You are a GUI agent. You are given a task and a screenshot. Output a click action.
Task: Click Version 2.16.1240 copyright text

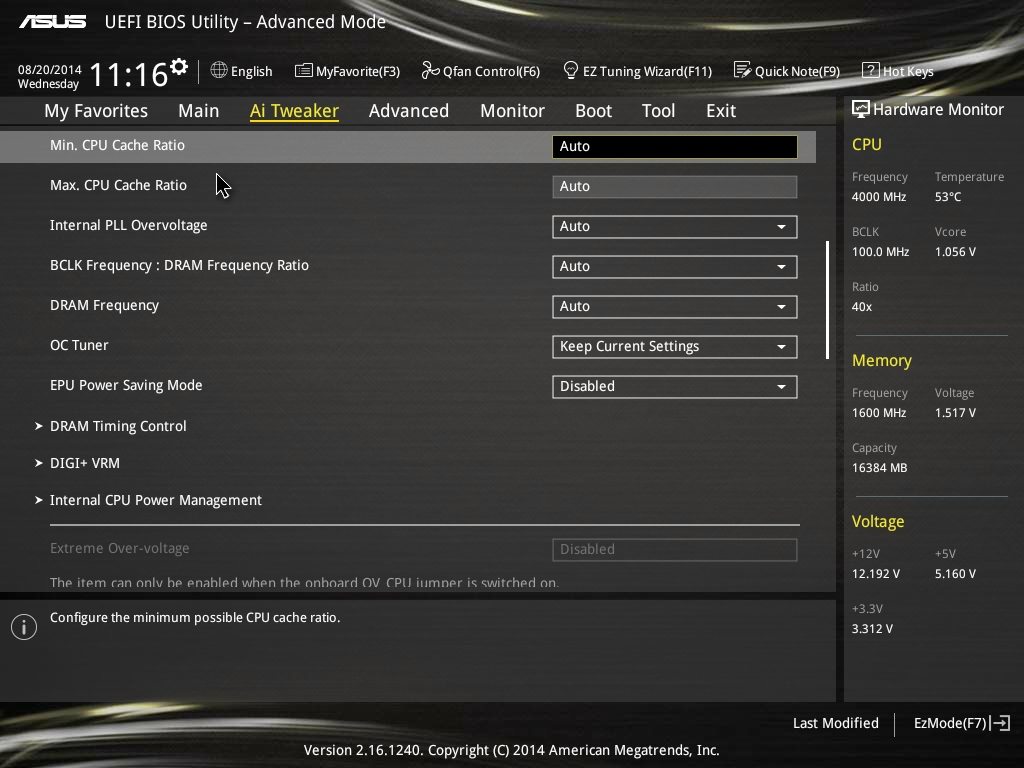coord(511,750)
